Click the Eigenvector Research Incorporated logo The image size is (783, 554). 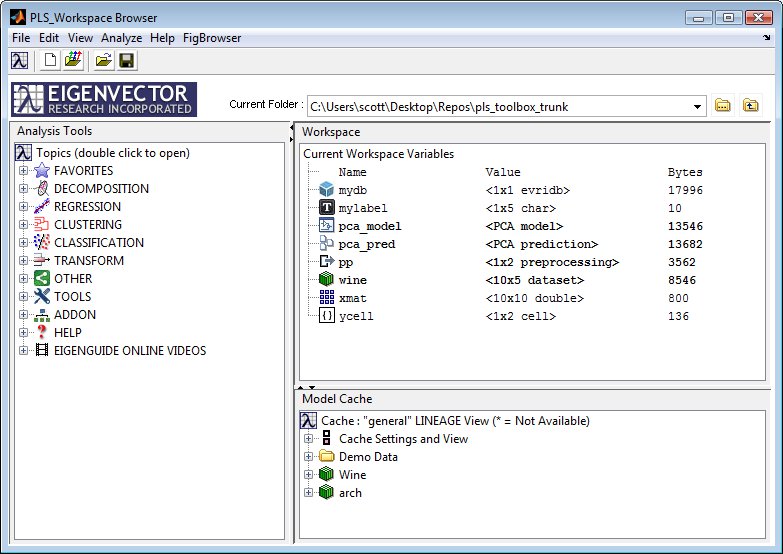[104, 99]
